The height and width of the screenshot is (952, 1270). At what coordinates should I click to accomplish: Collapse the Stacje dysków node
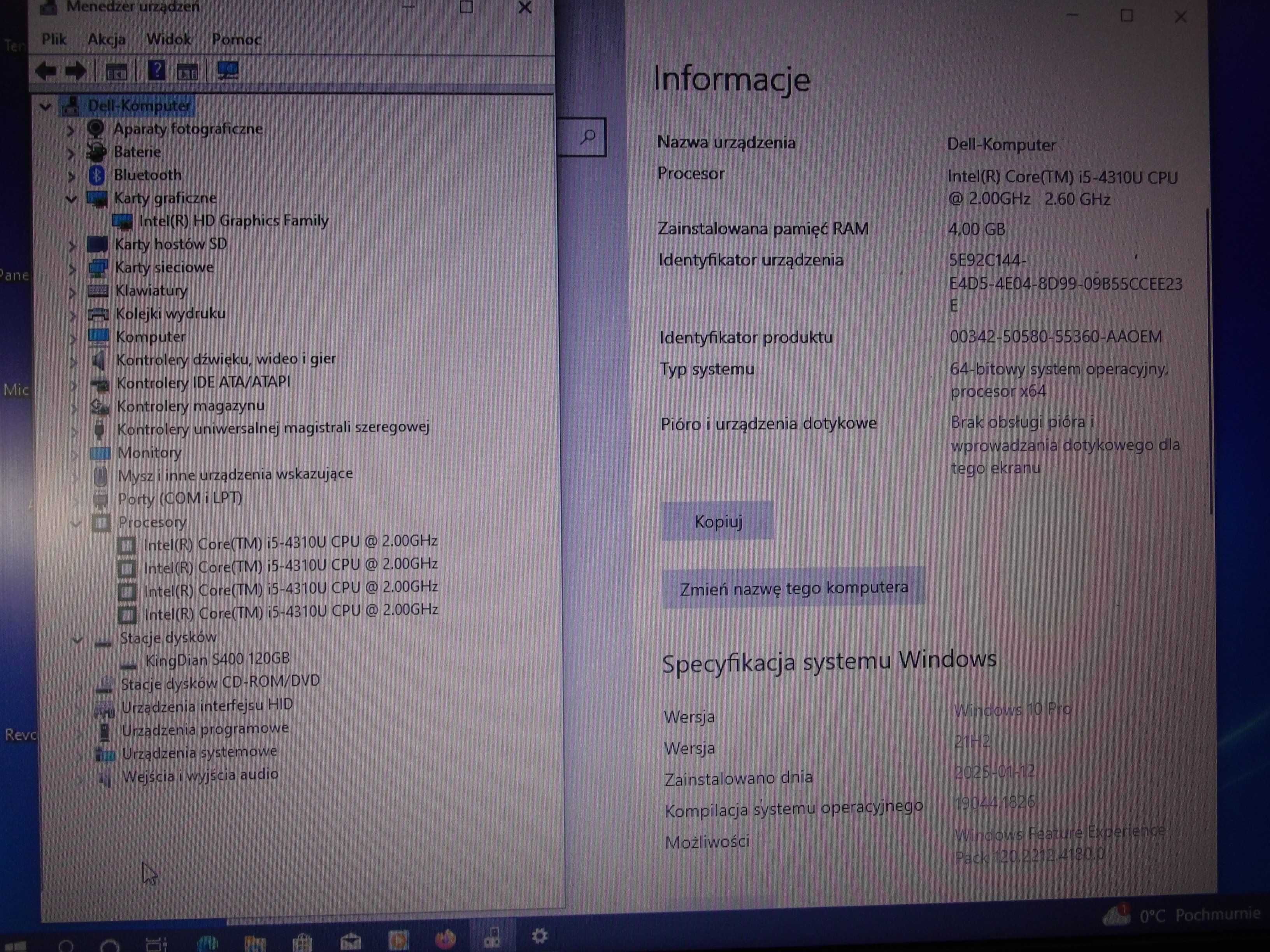[x=77, y=640]
